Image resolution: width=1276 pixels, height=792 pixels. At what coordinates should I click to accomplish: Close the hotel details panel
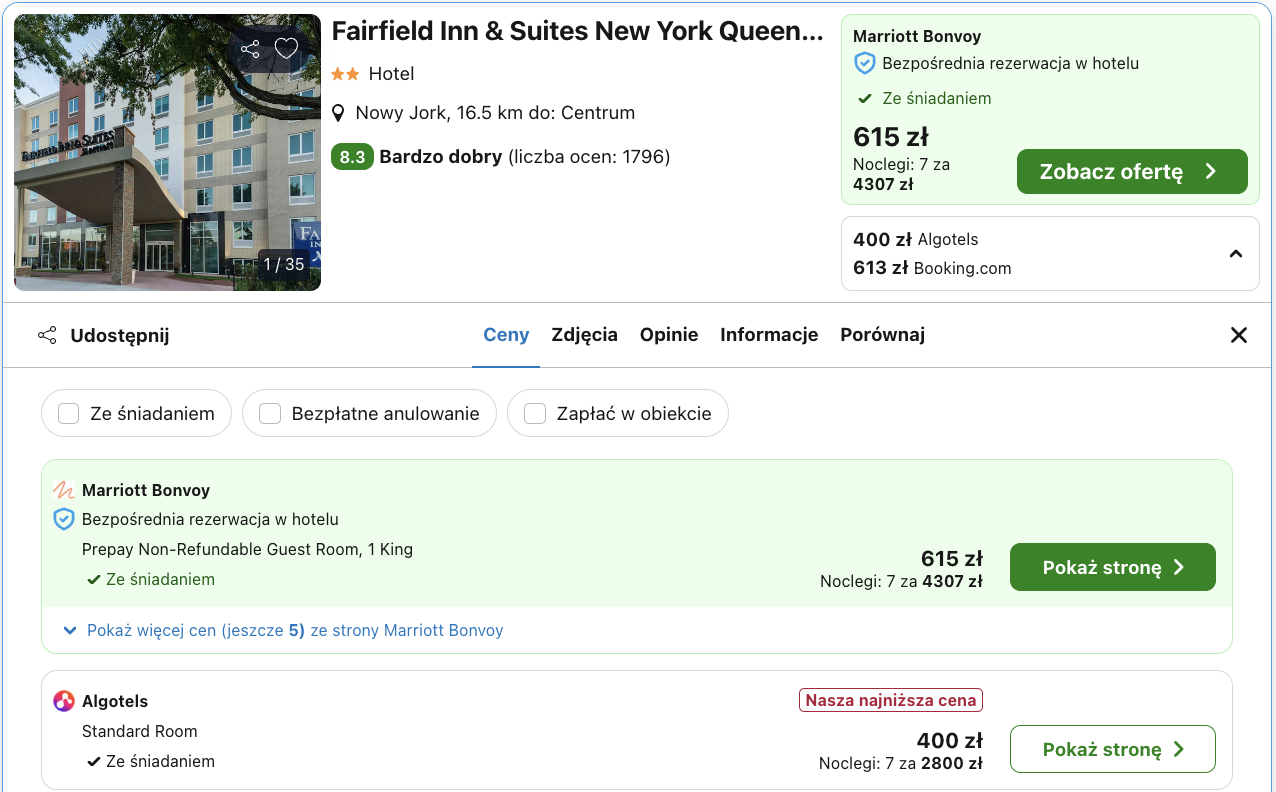1239,336
